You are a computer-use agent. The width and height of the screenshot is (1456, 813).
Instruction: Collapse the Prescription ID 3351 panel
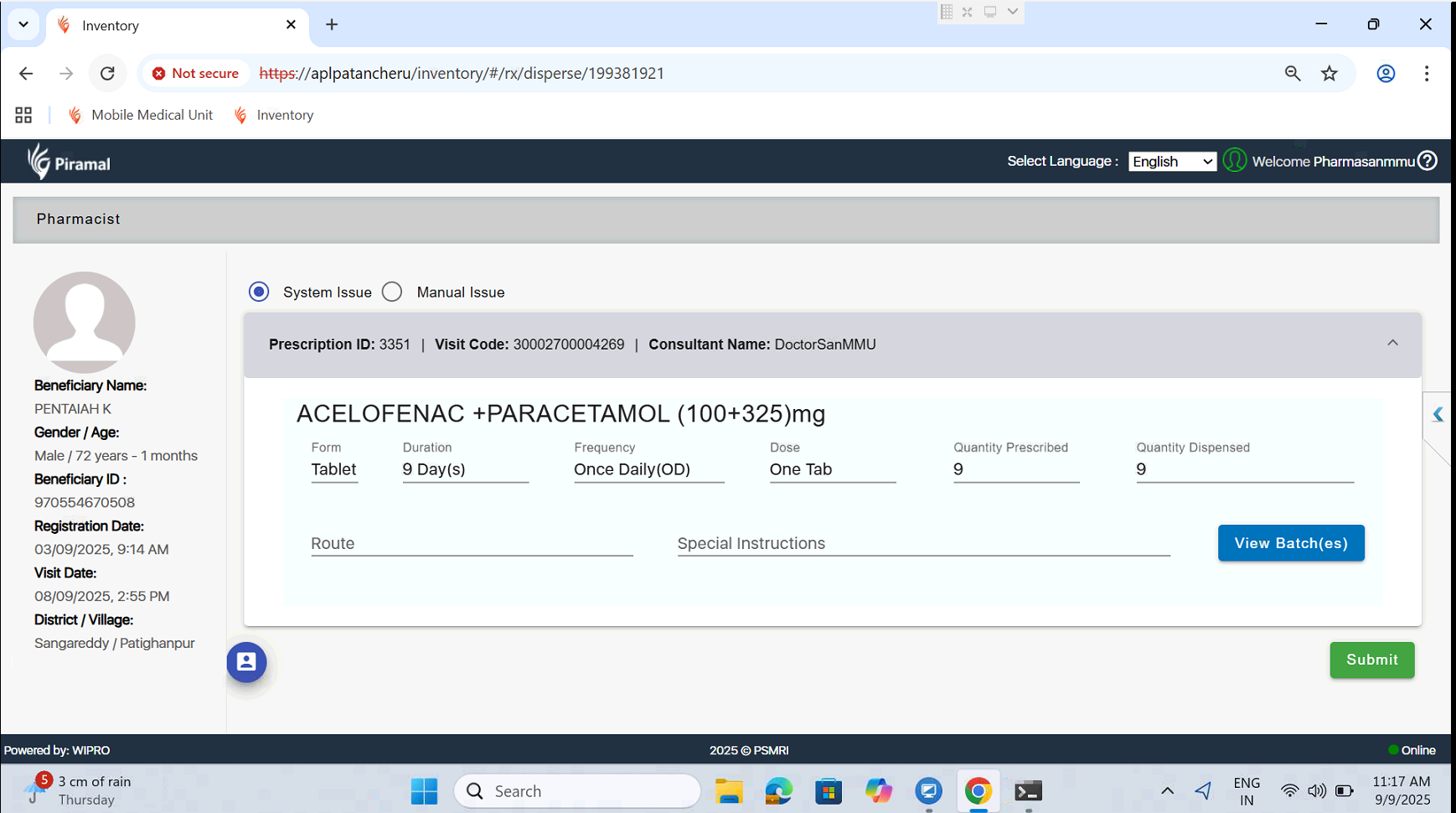point(1392,343)
